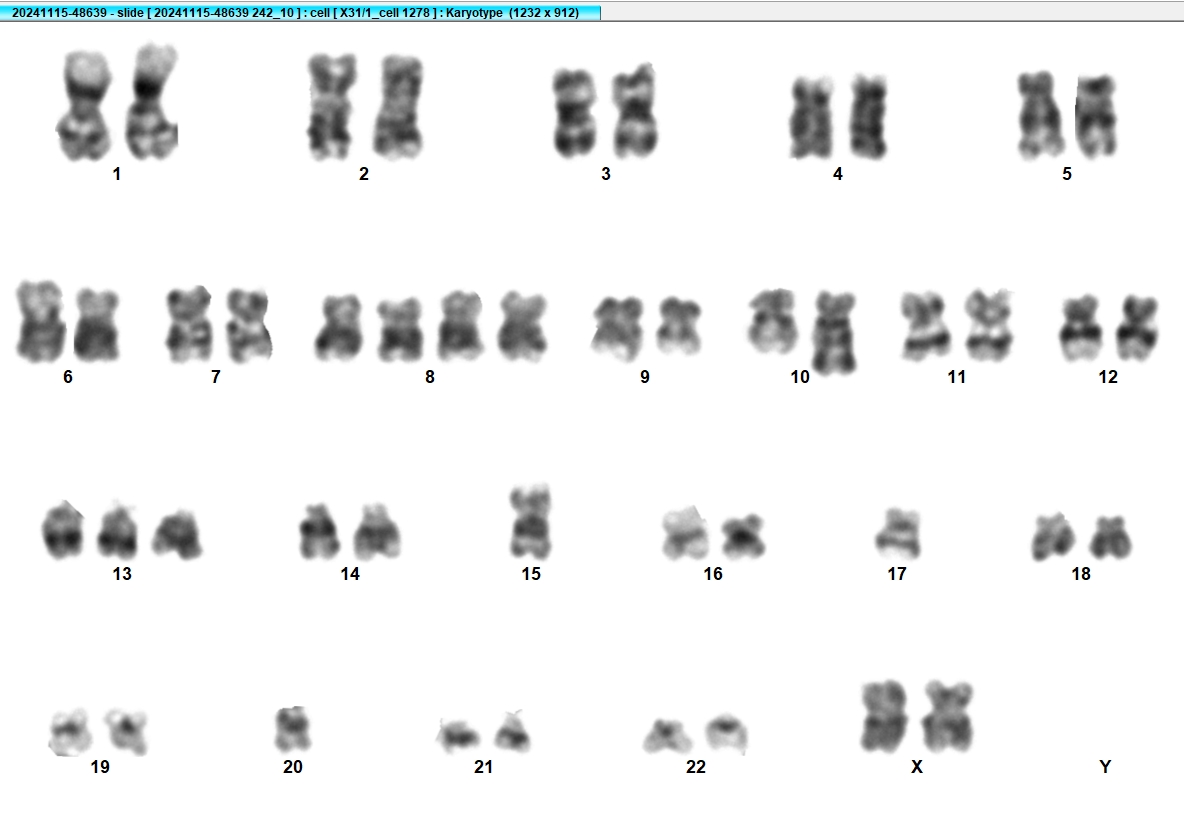This screenshot has height=828, width=1184.
Task: Select the chromosome label "18"
Action: pos(1081,574)
